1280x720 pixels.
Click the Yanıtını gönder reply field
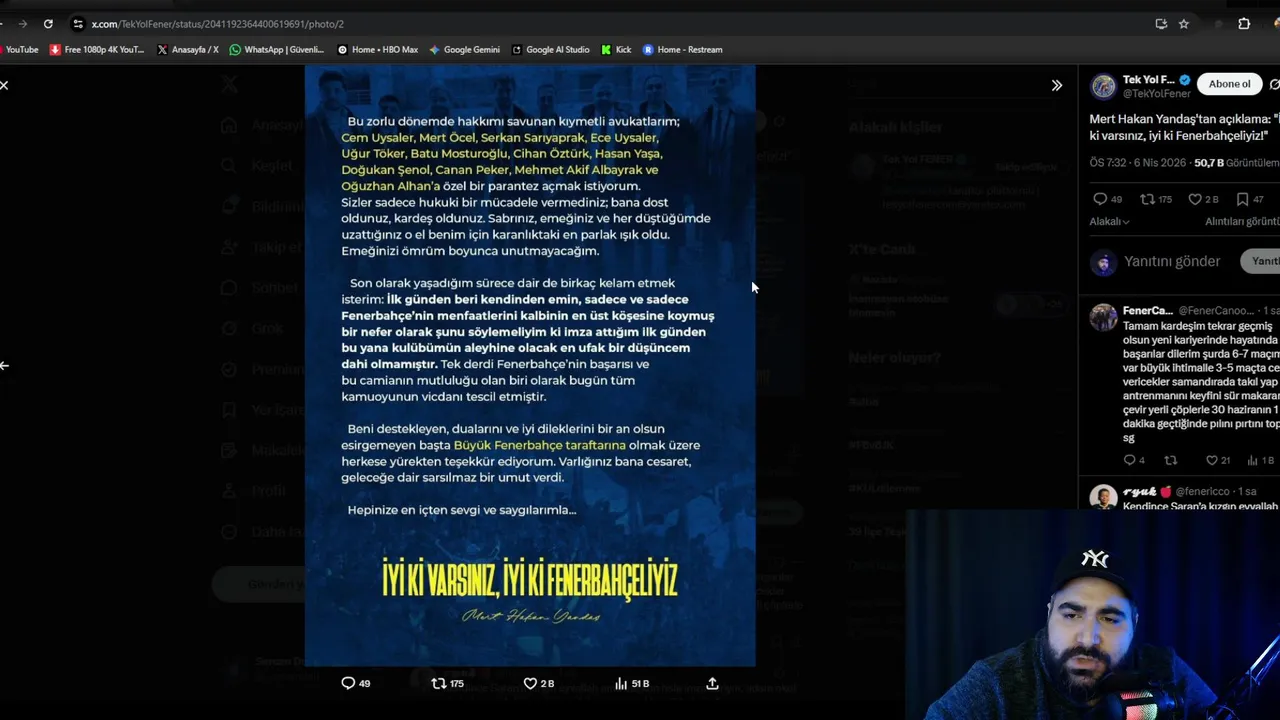[1172, 261]
